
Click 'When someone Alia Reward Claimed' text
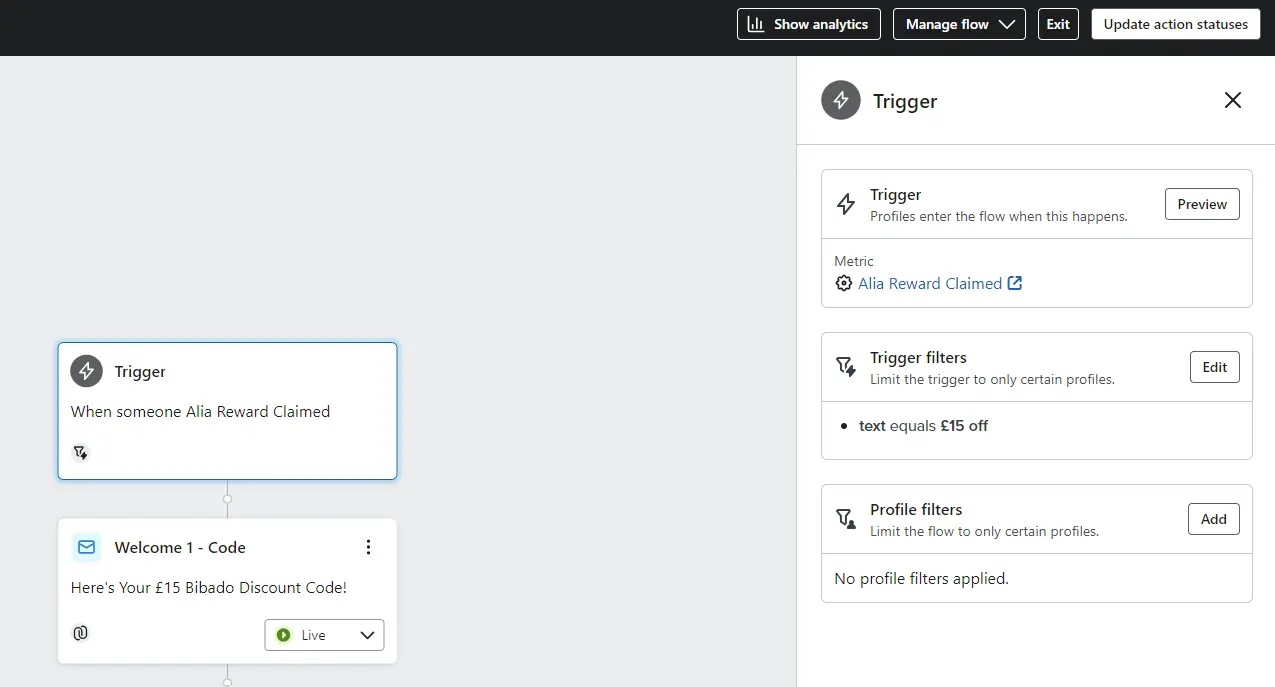click(200, 411)
